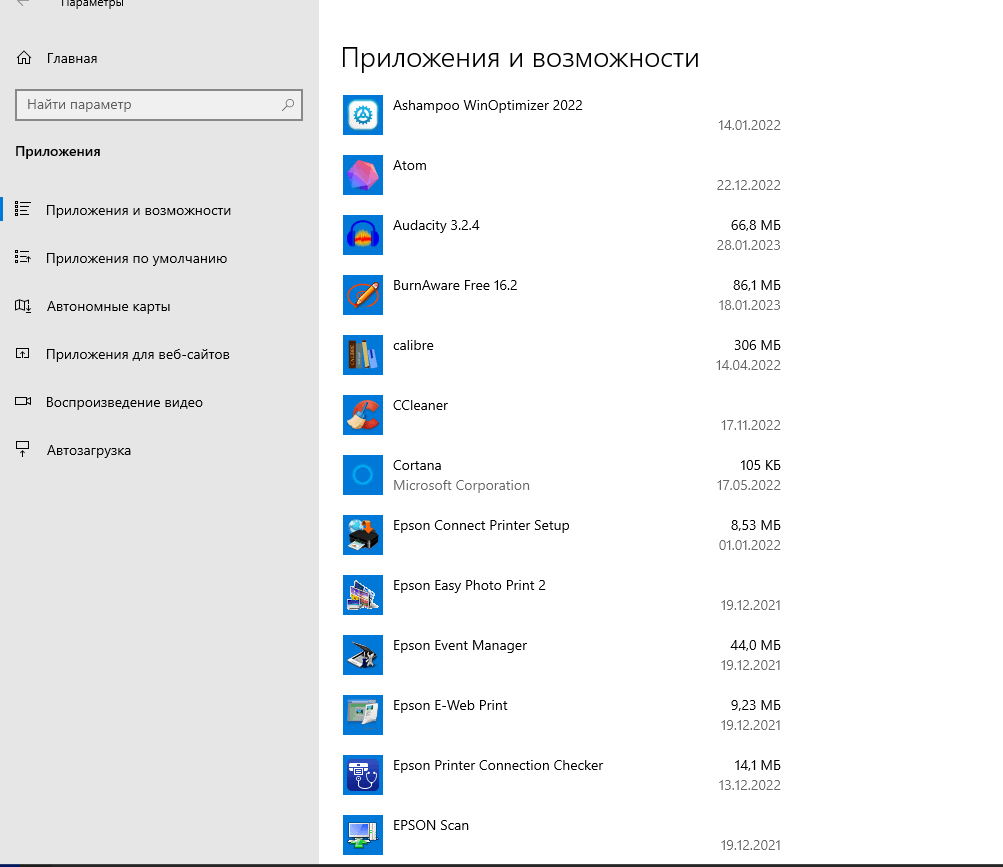Select Приложения и возможности in the sidebar

click(138, 211)
